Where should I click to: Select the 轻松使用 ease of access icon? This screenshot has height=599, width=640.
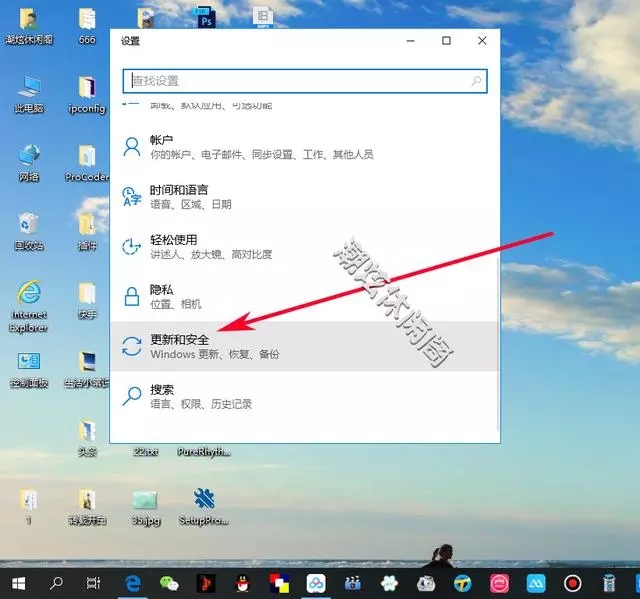[132, 246]
